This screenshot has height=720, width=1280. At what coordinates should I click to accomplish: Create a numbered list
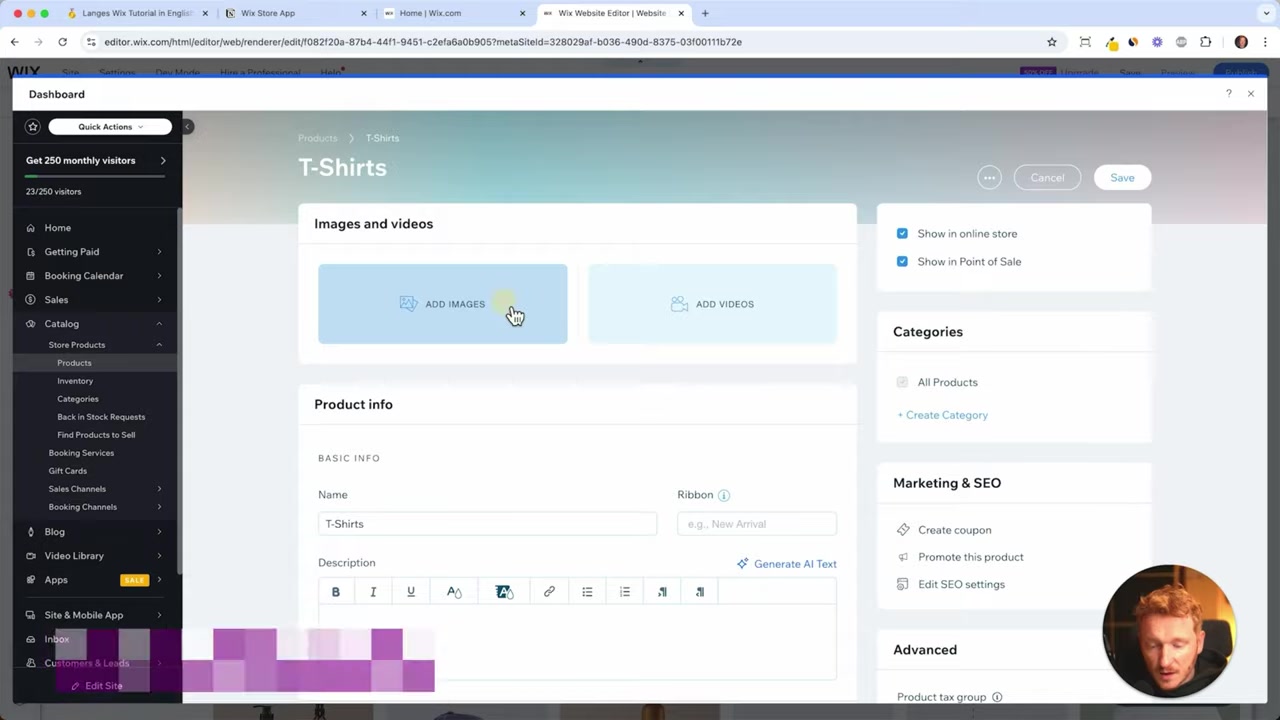625,592
